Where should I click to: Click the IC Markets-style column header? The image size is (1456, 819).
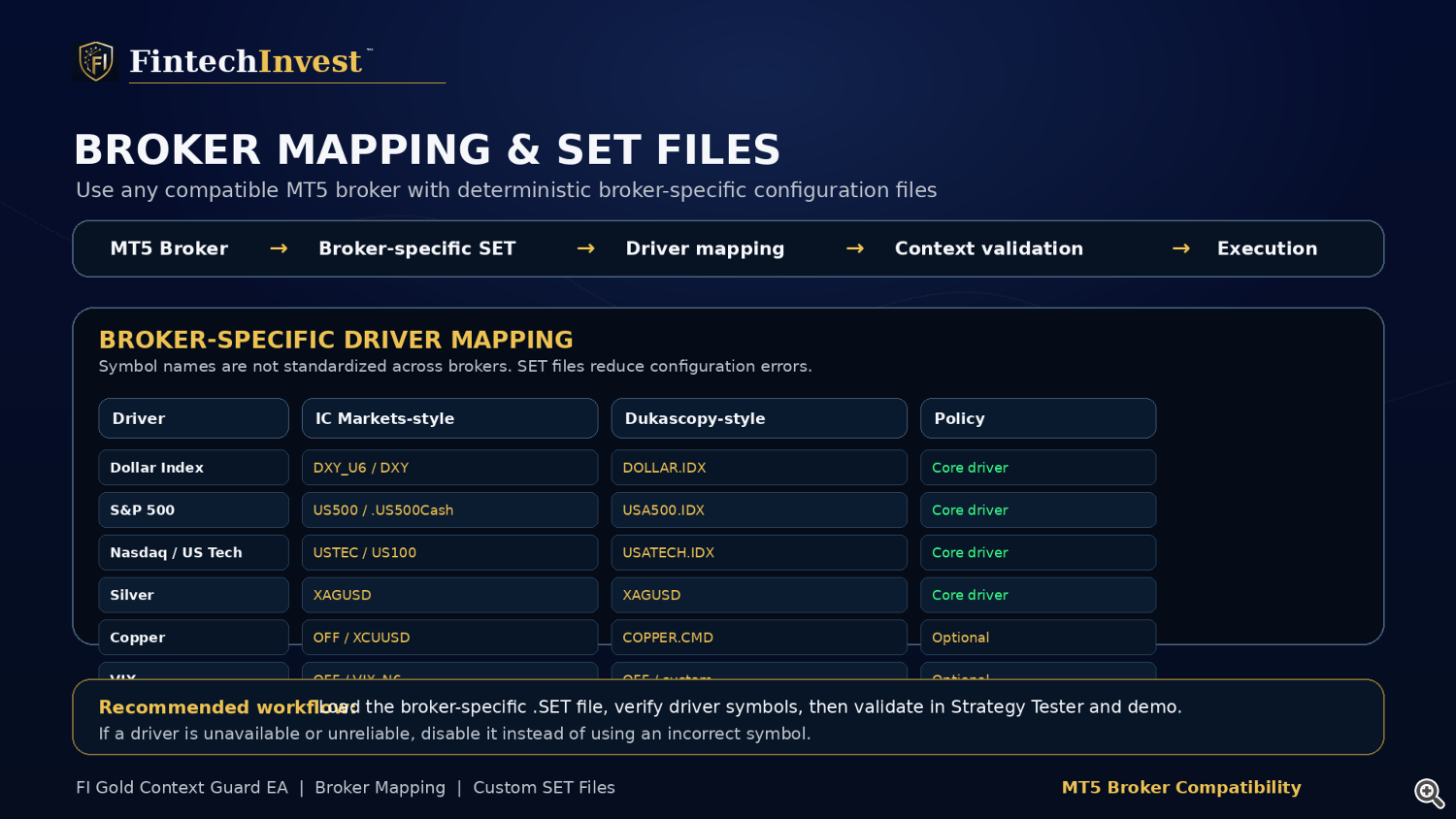449,418
